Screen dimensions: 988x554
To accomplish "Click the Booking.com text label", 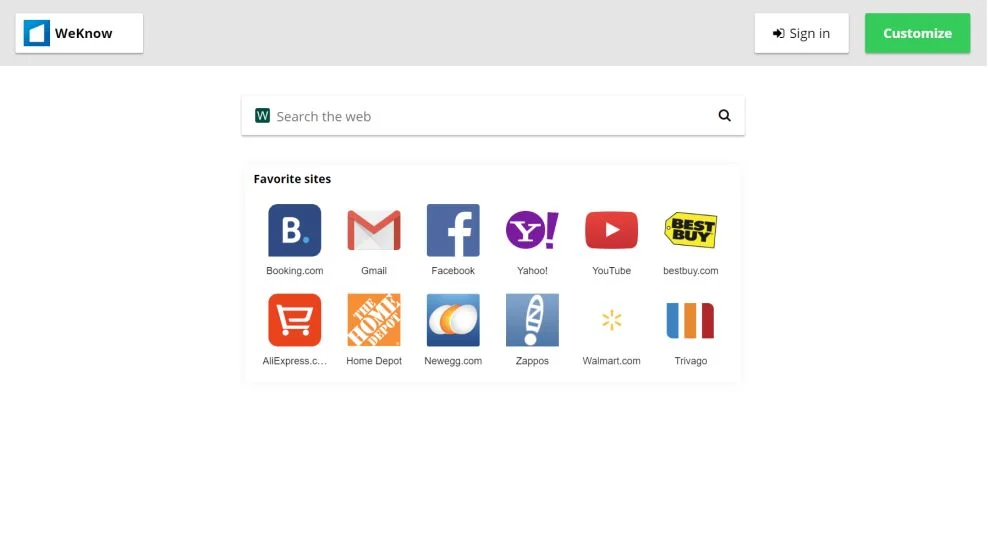I will (294, 270).
